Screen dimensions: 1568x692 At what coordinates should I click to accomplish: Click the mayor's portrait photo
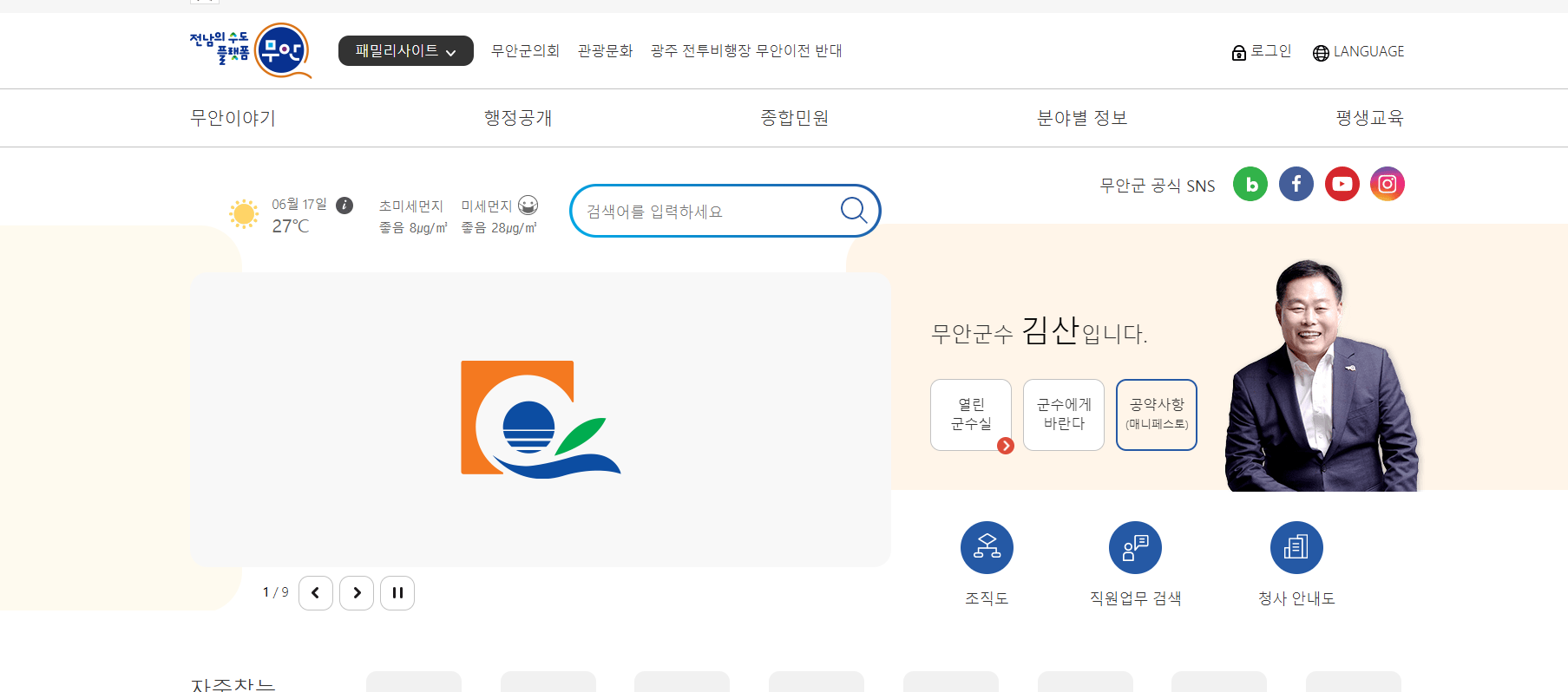(x=1321, y=375)
